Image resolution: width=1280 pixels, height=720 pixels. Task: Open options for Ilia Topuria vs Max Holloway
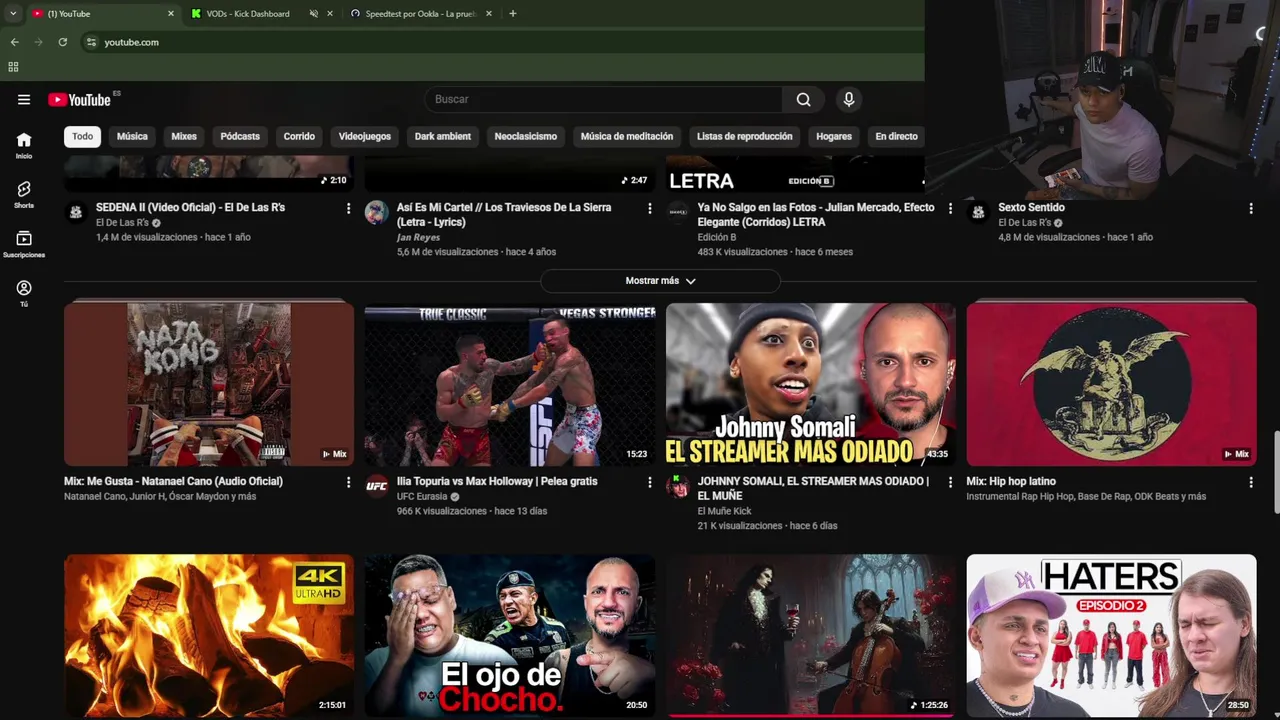tap(649, 482)
